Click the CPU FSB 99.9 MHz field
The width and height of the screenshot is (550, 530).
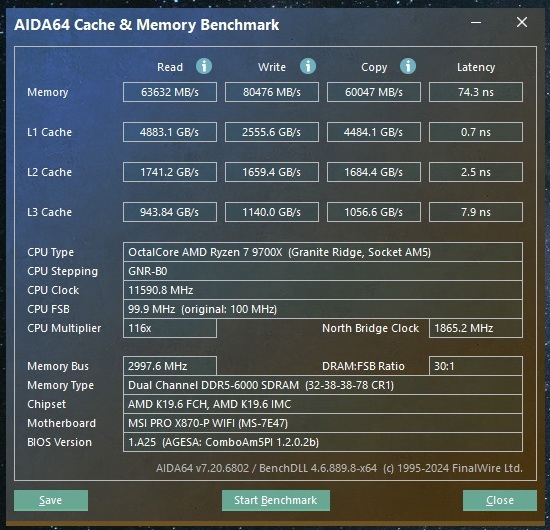point(323,309)
